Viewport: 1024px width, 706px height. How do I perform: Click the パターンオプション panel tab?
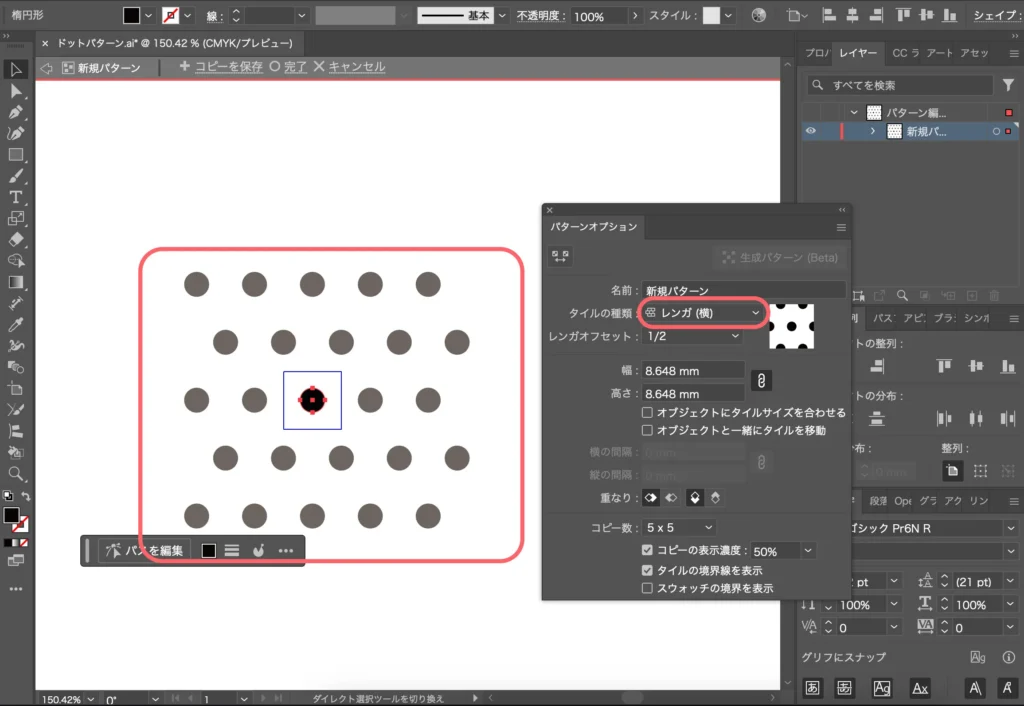tap(593, 227)
